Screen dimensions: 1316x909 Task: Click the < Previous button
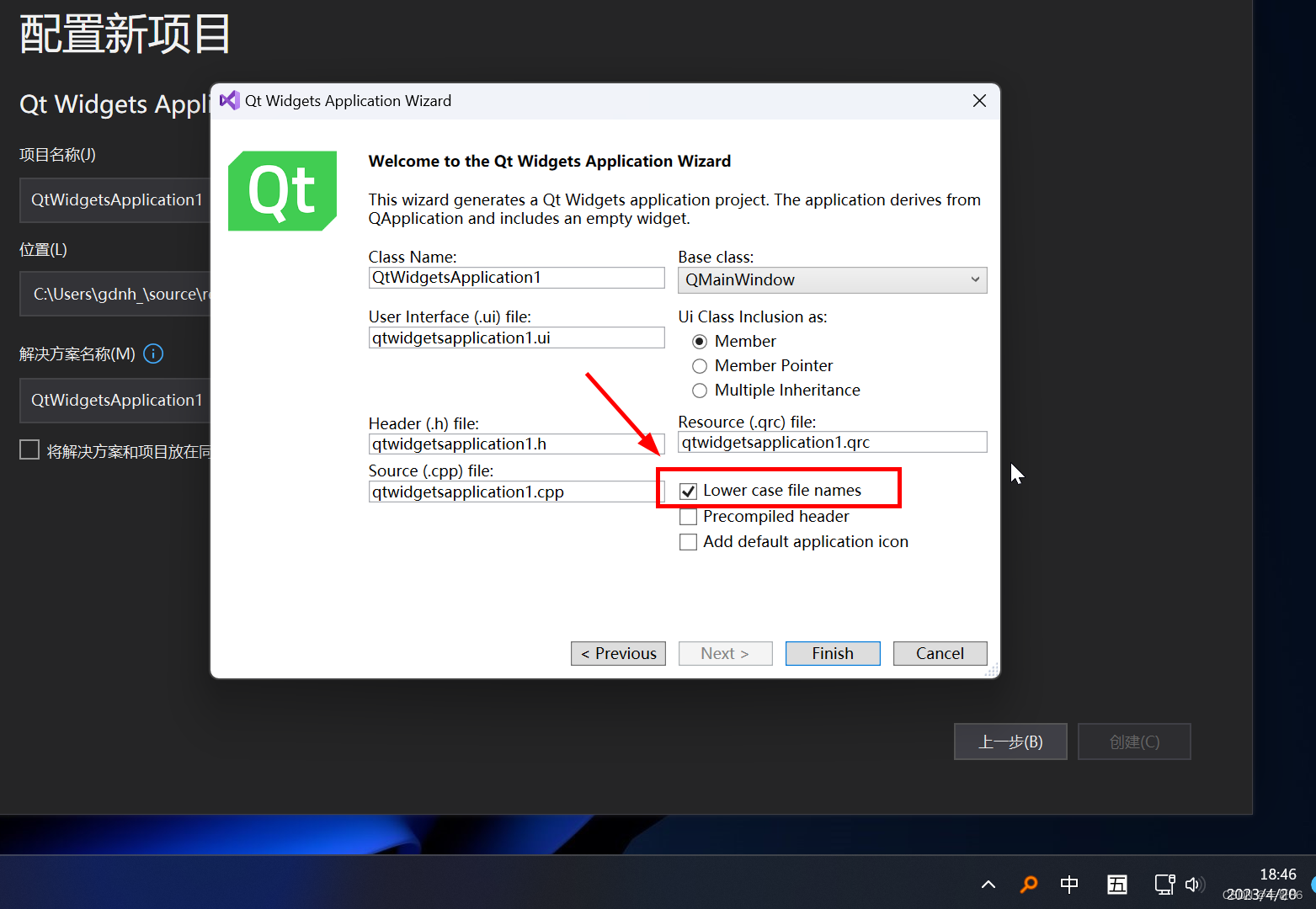click(x=618, y=654)
